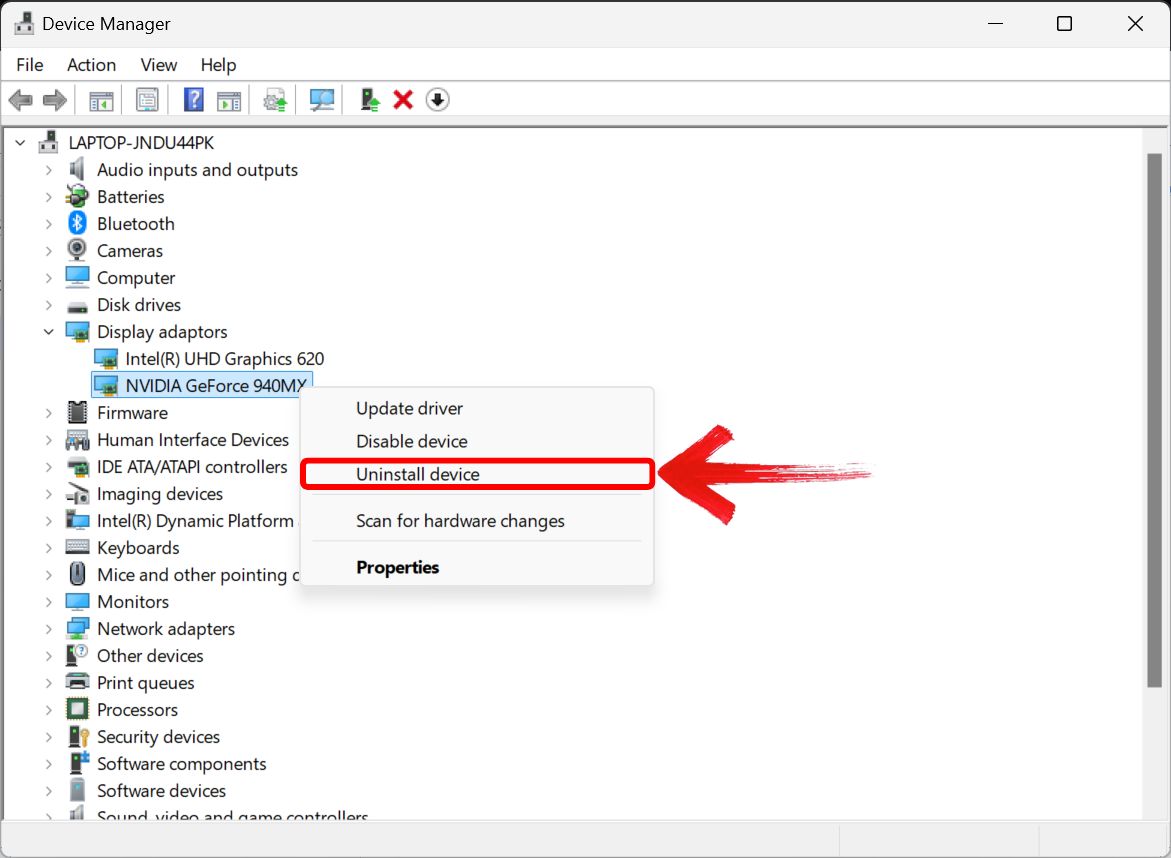The image size is (1171, 858).
Task: Click the Update device driver toolbar icon
Action: [275, 100]
